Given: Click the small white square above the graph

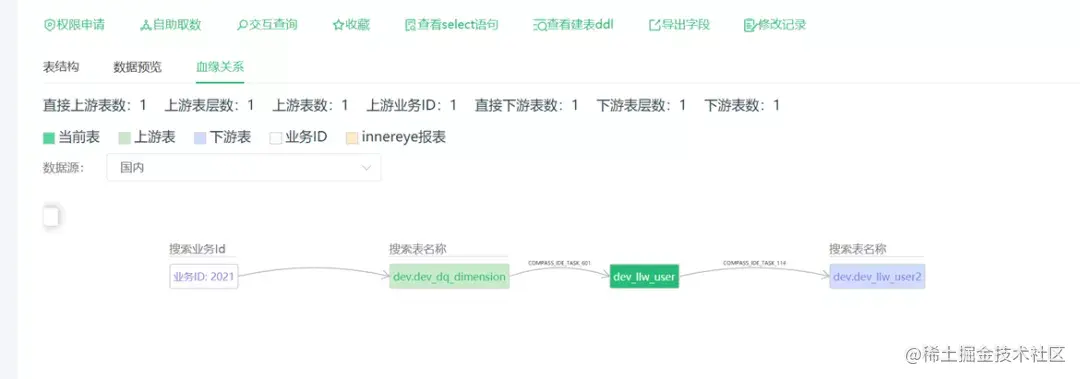Looking at the screenshot, I should (51, 216).
